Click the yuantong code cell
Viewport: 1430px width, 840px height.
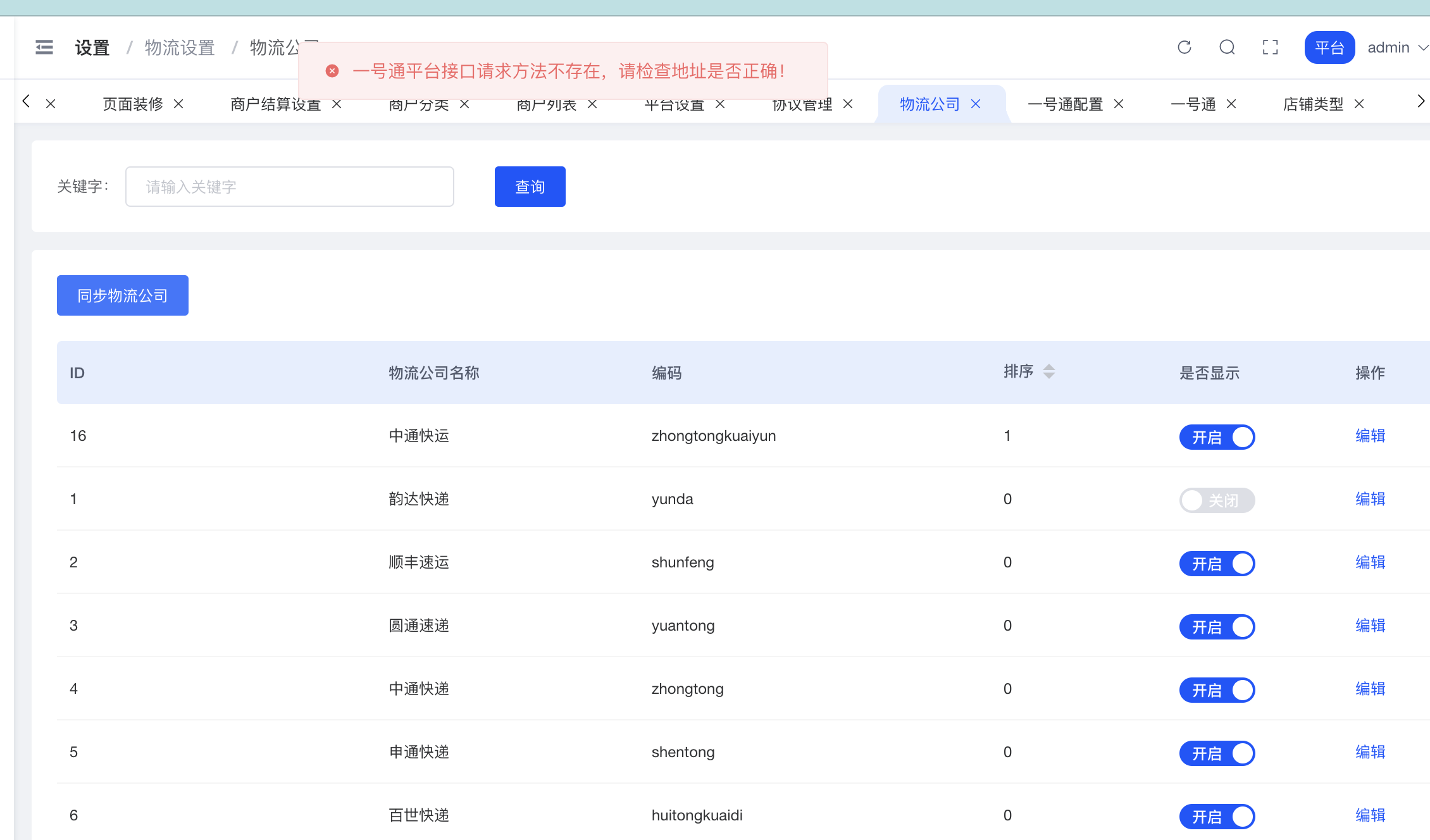(683, 626)
